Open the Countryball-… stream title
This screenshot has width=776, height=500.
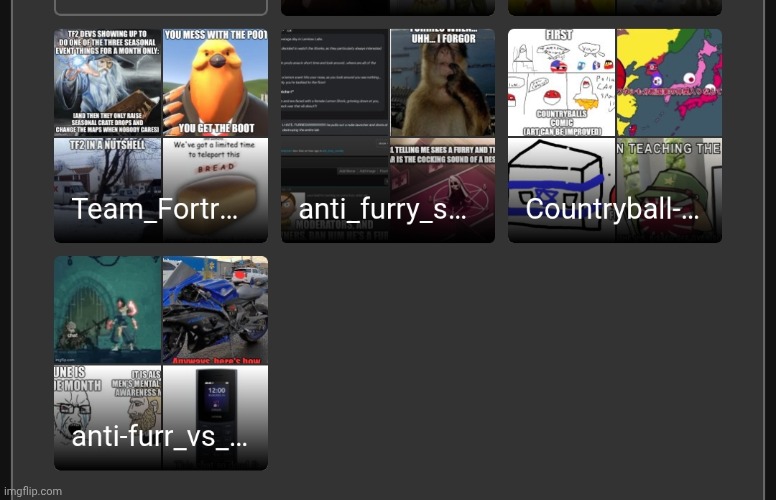click(x=612, y=210)
